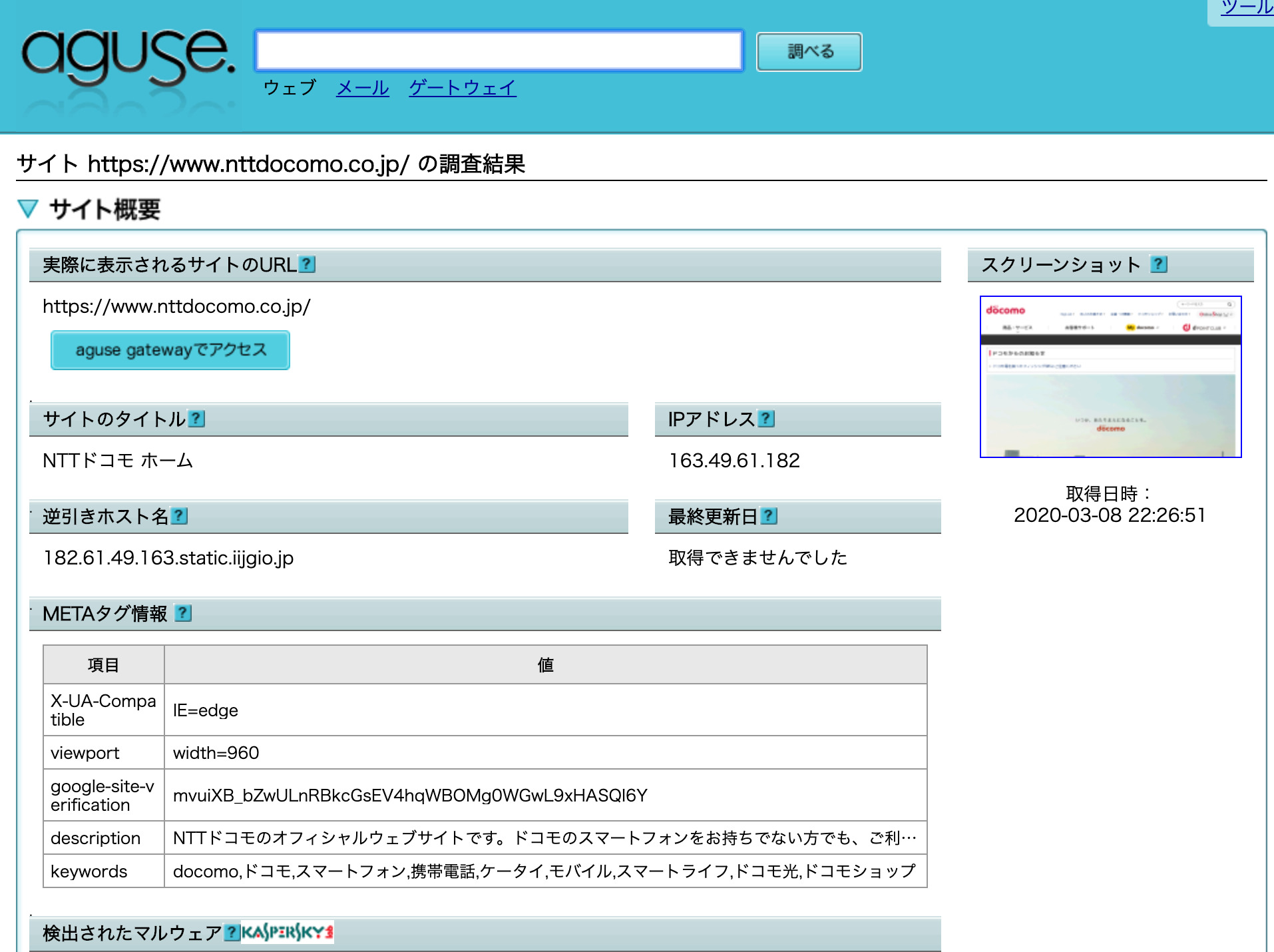Collapse the サイト概要 section triangle
The image size is (1274, 952).
(28, 209)
